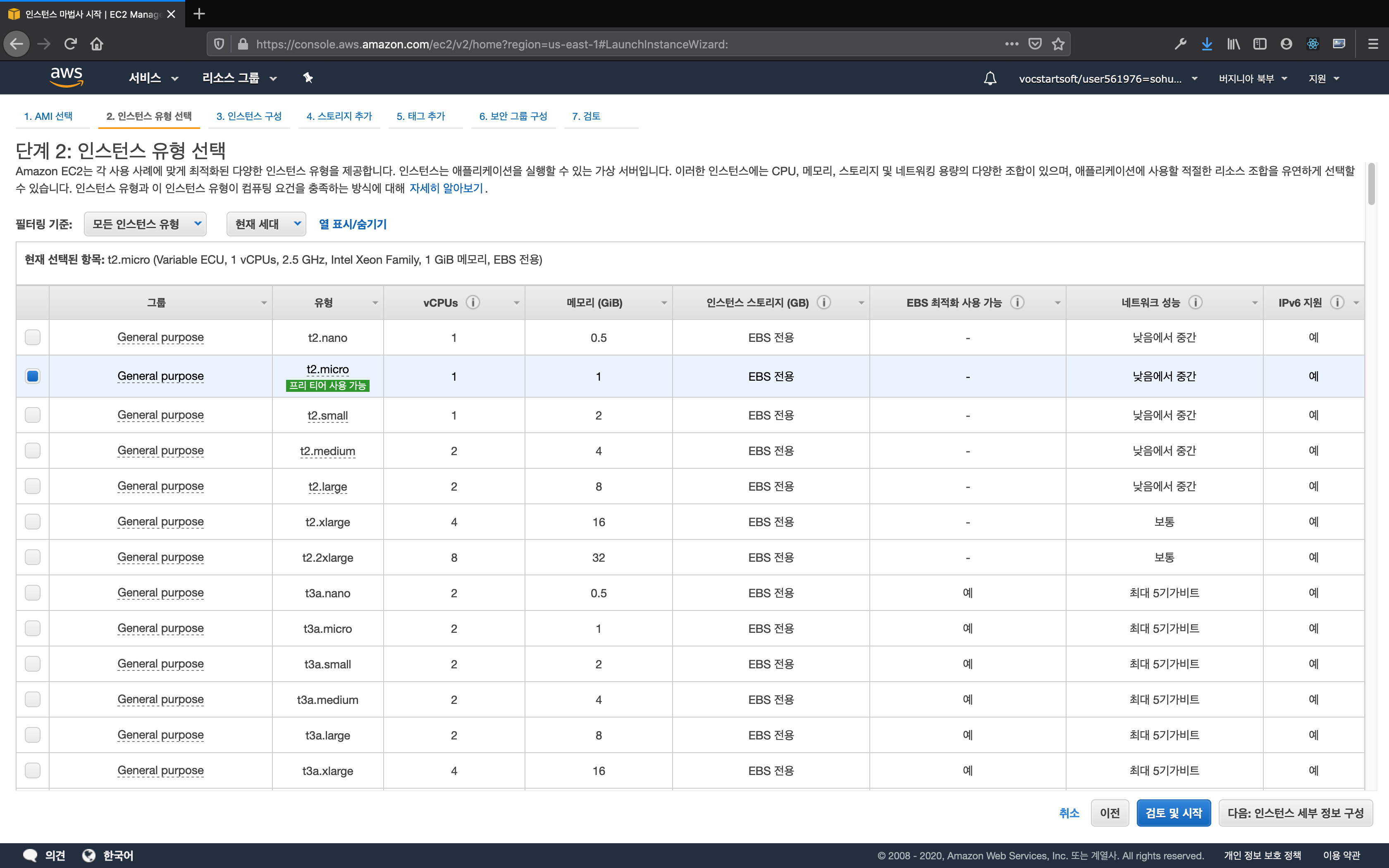The image size is (1389, 868).
Task: Click the vCPUs info icon
Action: [473, 303]
